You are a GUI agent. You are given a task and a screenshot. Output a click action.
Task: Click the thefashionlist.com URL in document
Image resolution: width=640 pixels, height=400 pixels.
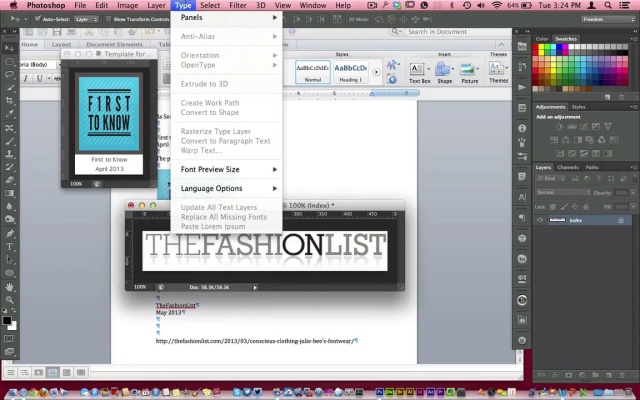point(255,341)
